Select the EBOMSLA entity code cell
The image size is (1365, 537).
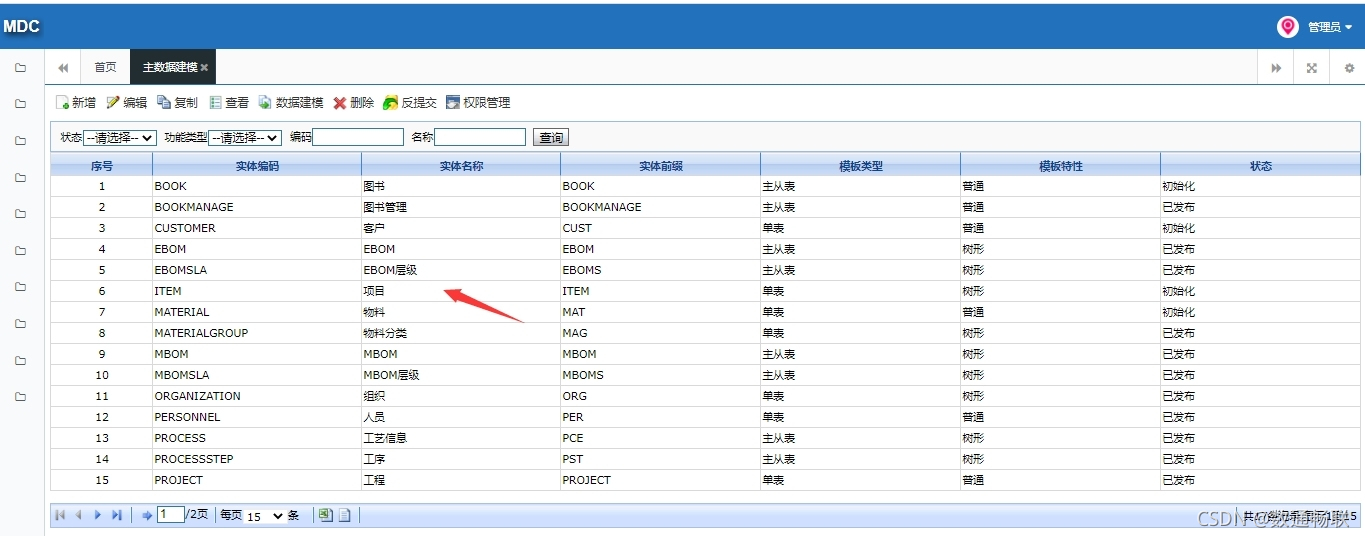tap(257, 270)
